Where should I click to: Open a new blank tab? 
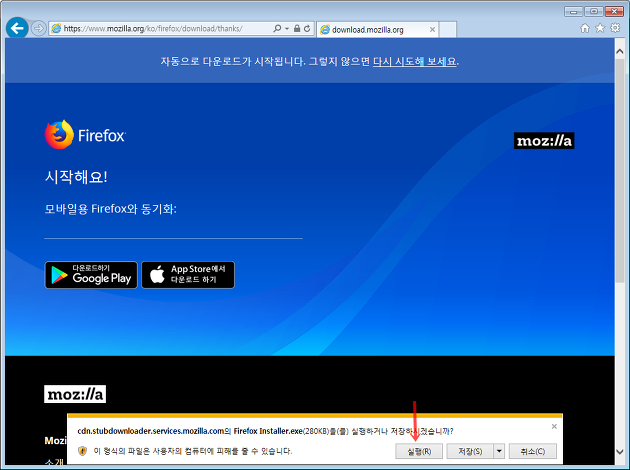448,30
